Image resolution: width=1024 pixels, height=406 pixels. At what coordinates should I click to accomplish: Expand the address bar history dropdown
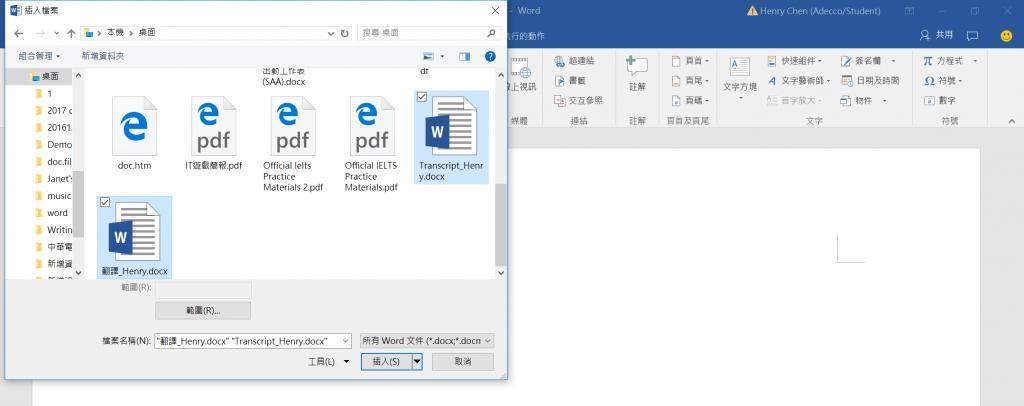pos(332,33)
